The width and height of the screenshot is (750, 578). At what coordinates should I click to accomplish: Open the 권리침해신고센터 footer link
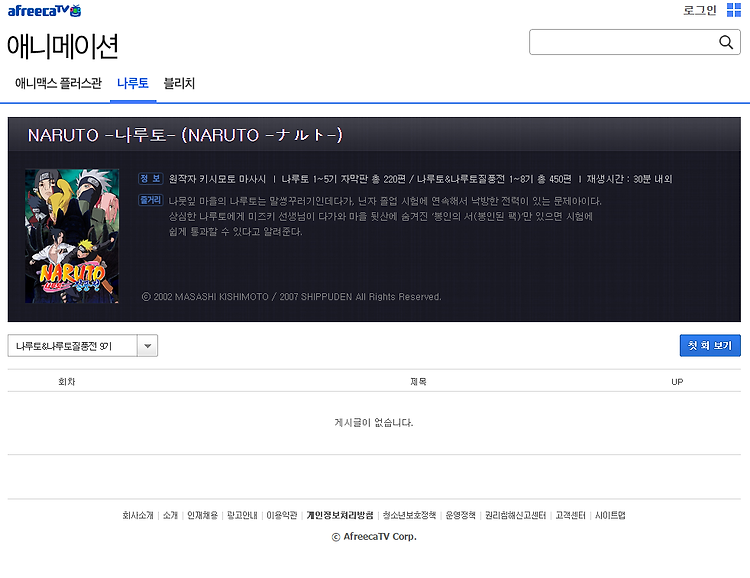(x=515, y=515)
